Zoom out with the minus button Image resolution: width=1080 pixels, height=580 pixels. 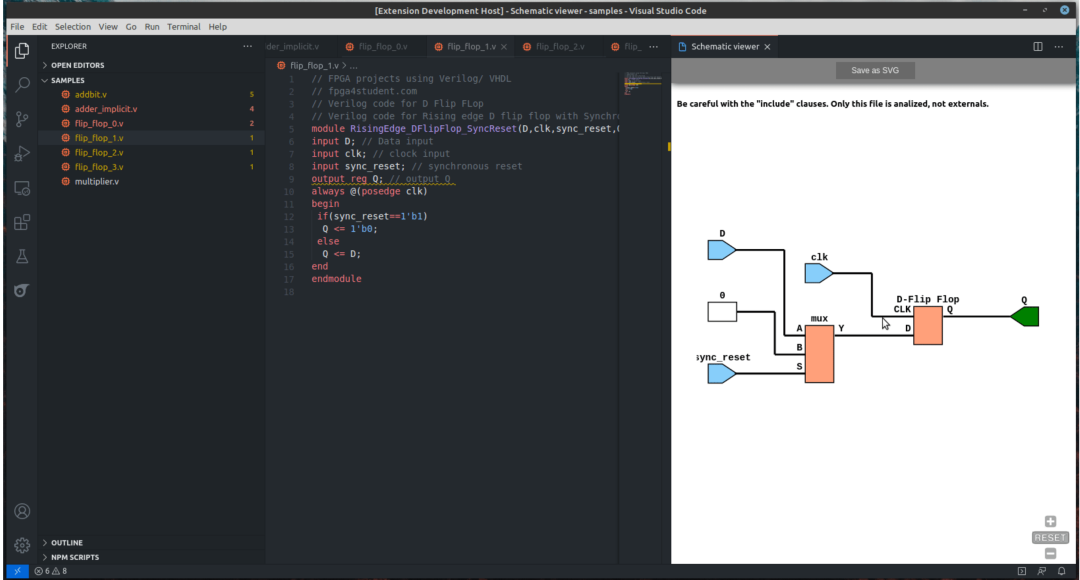1050,553
